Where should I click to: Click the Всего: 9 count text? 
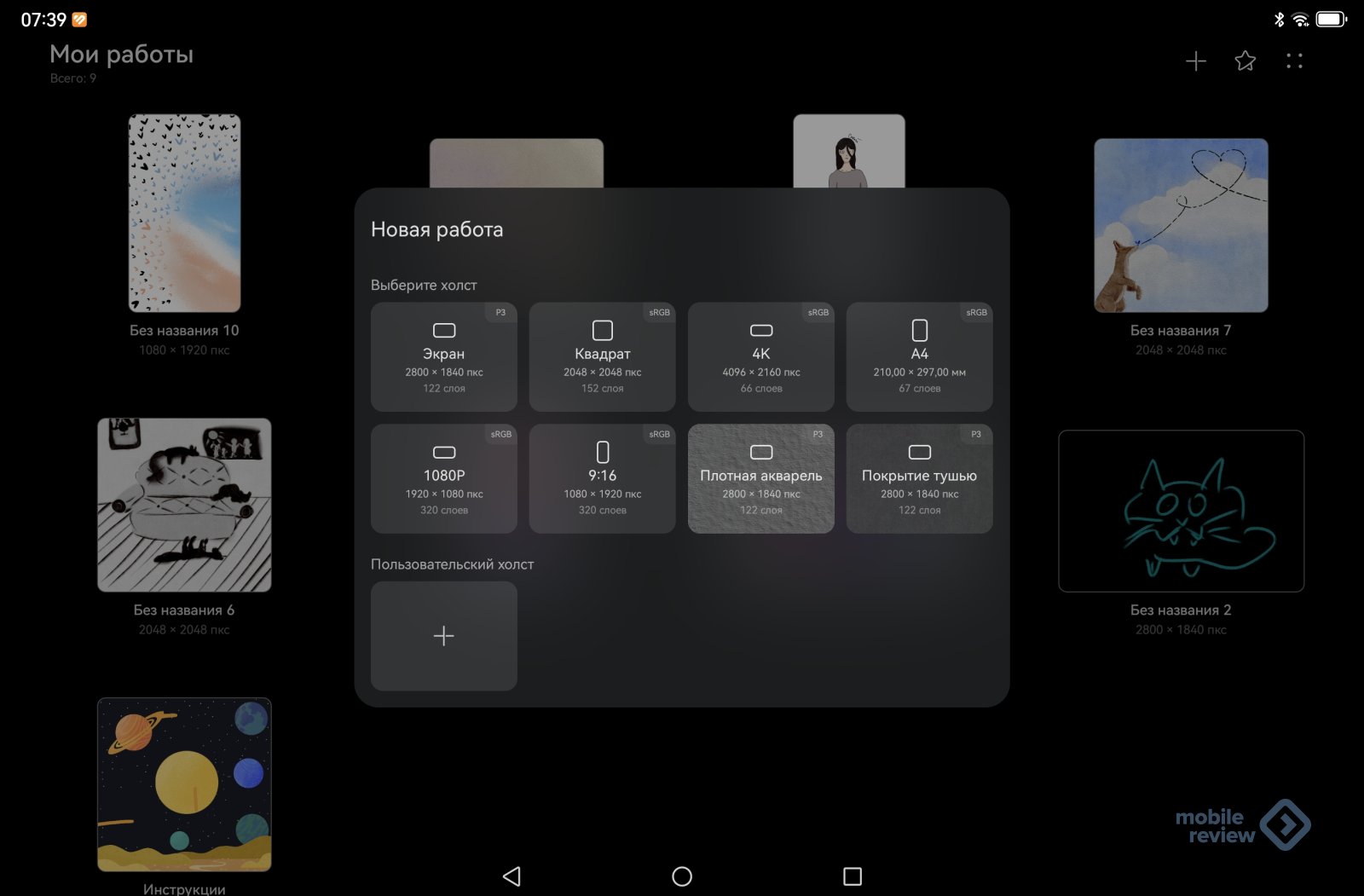click(x=72, y=78)
